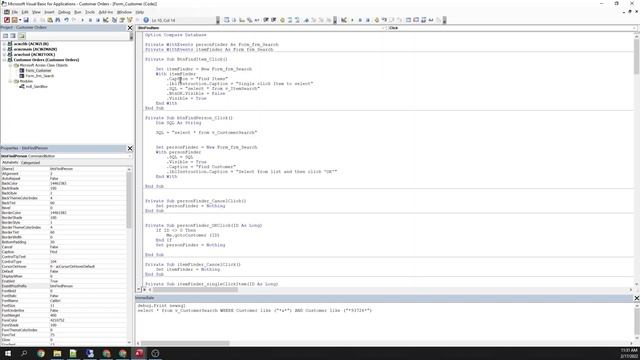Click the Parameter Info icon
The image size is (640, 360).
coord(249,20)
